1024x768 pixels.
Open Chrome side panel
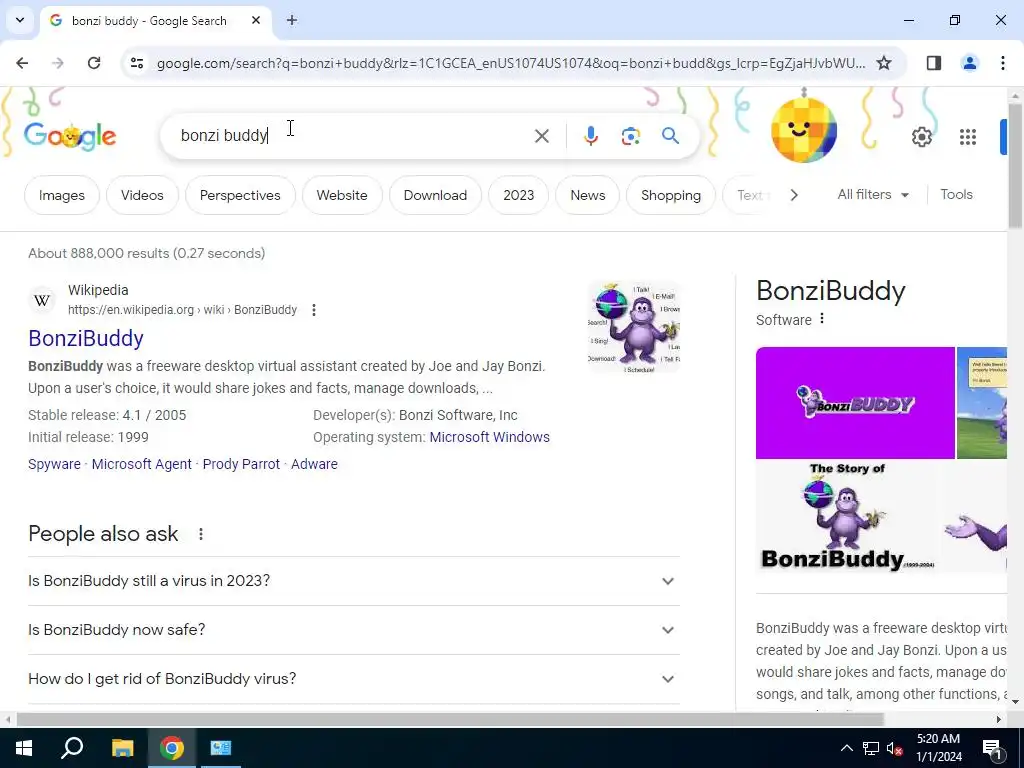(934, 63)
